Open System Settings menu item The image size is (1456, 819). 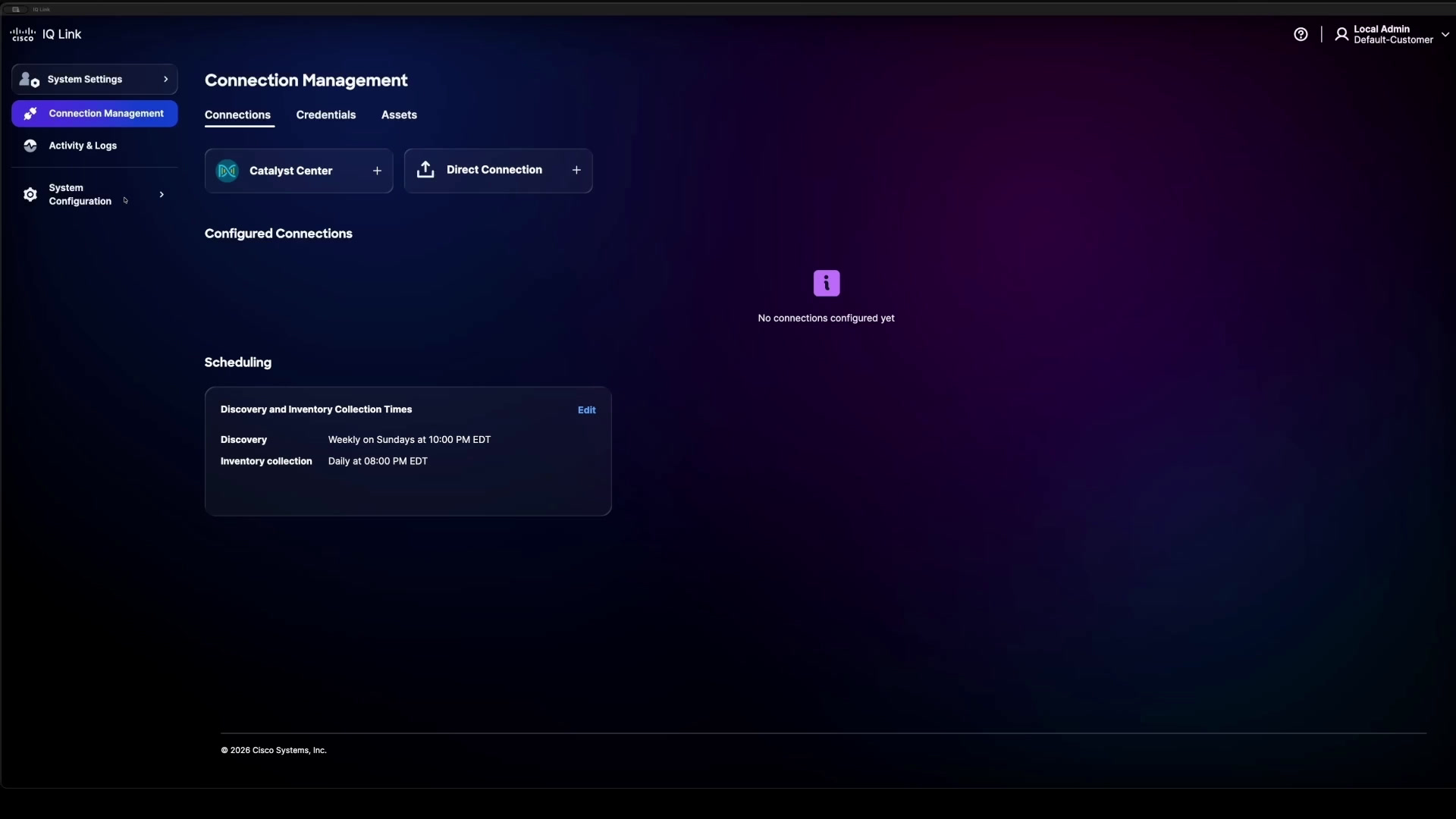pyautogui.click(x=95, y=79)
